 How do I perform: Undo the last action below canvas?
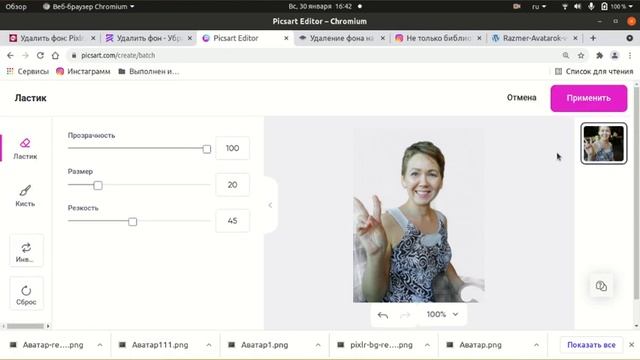pyautogui.click(x=383, y=315)
